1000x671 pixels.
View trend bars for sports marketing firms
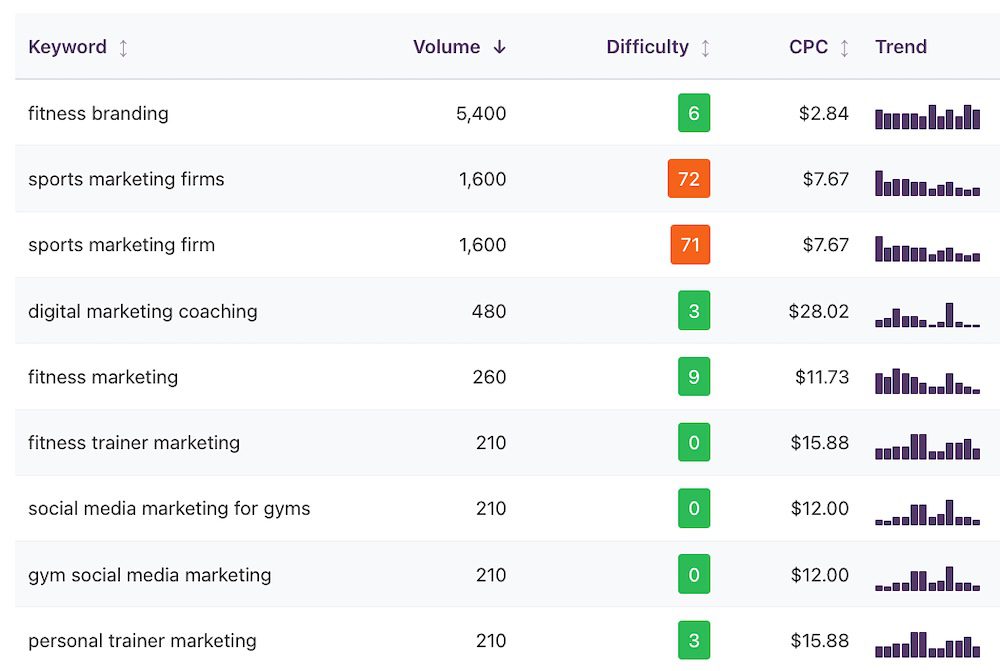927,183
